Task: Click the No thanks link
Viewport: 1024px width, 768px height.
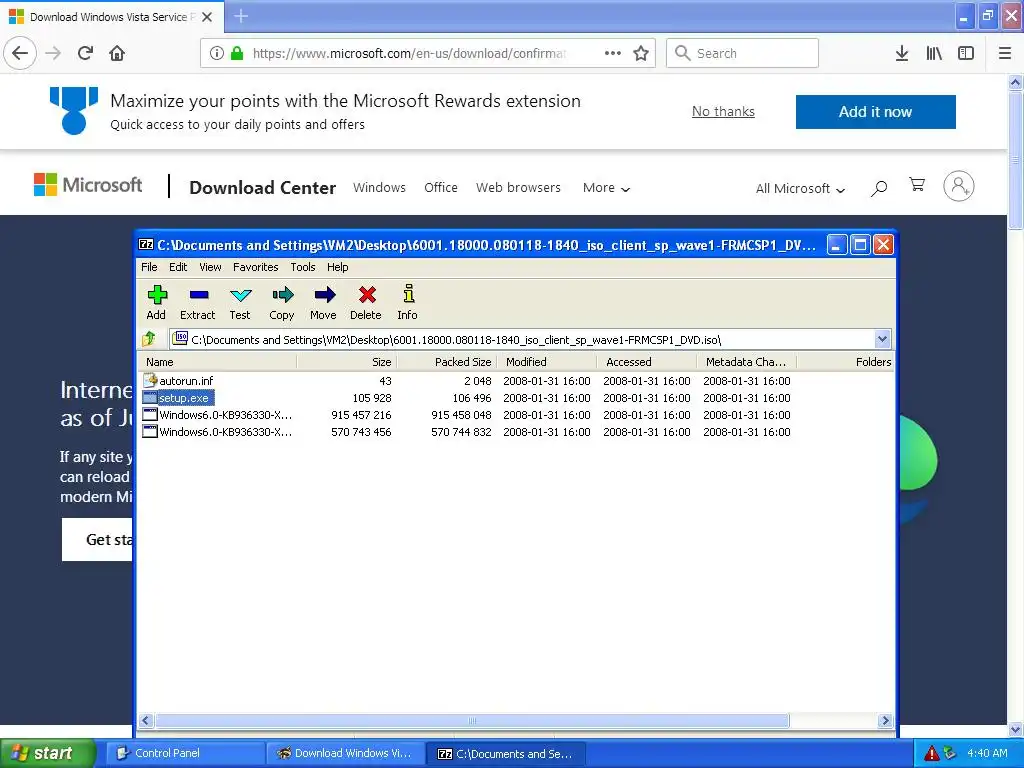Action: (x=723, y=112)
